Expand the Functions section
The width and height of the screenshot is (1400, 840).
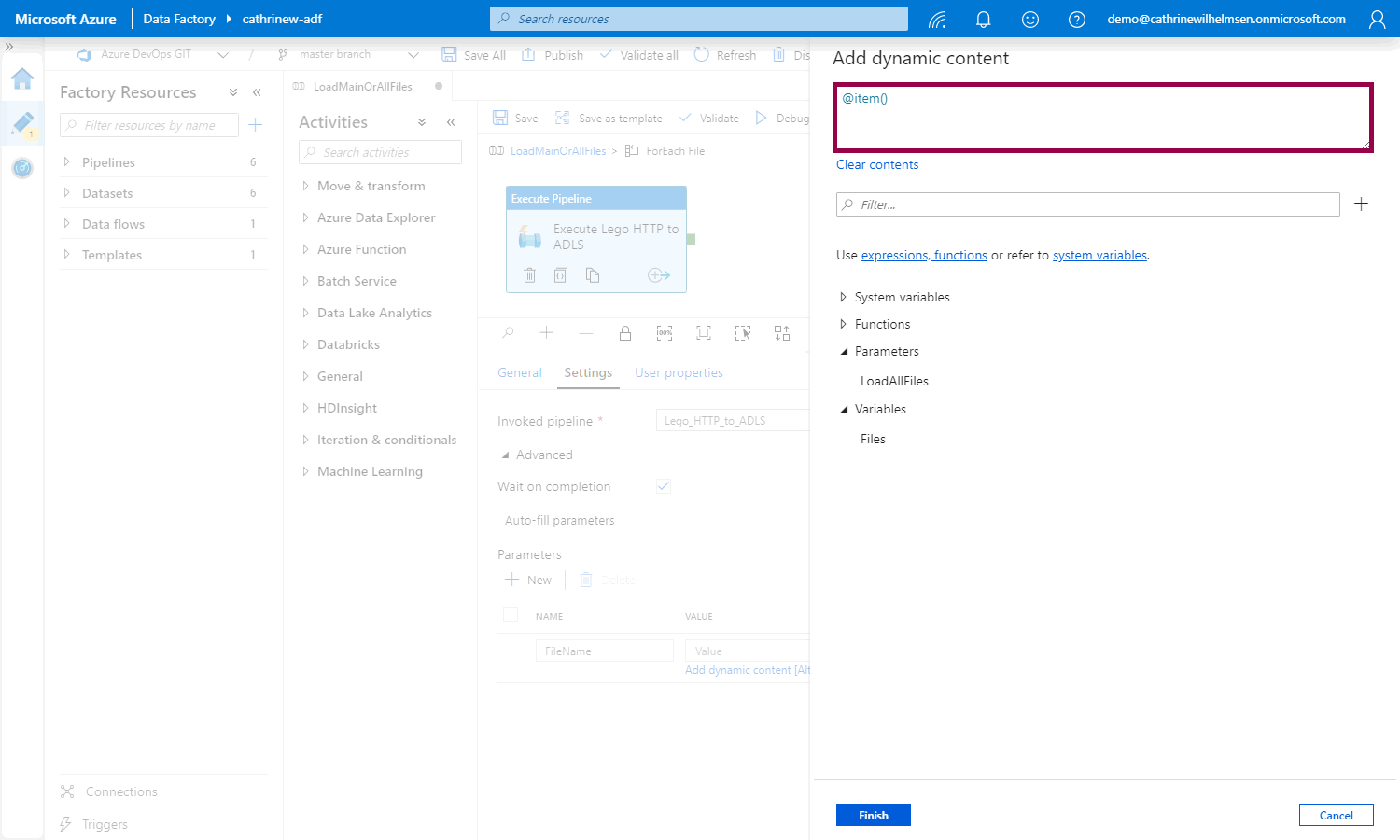click(x=844, y=324)
